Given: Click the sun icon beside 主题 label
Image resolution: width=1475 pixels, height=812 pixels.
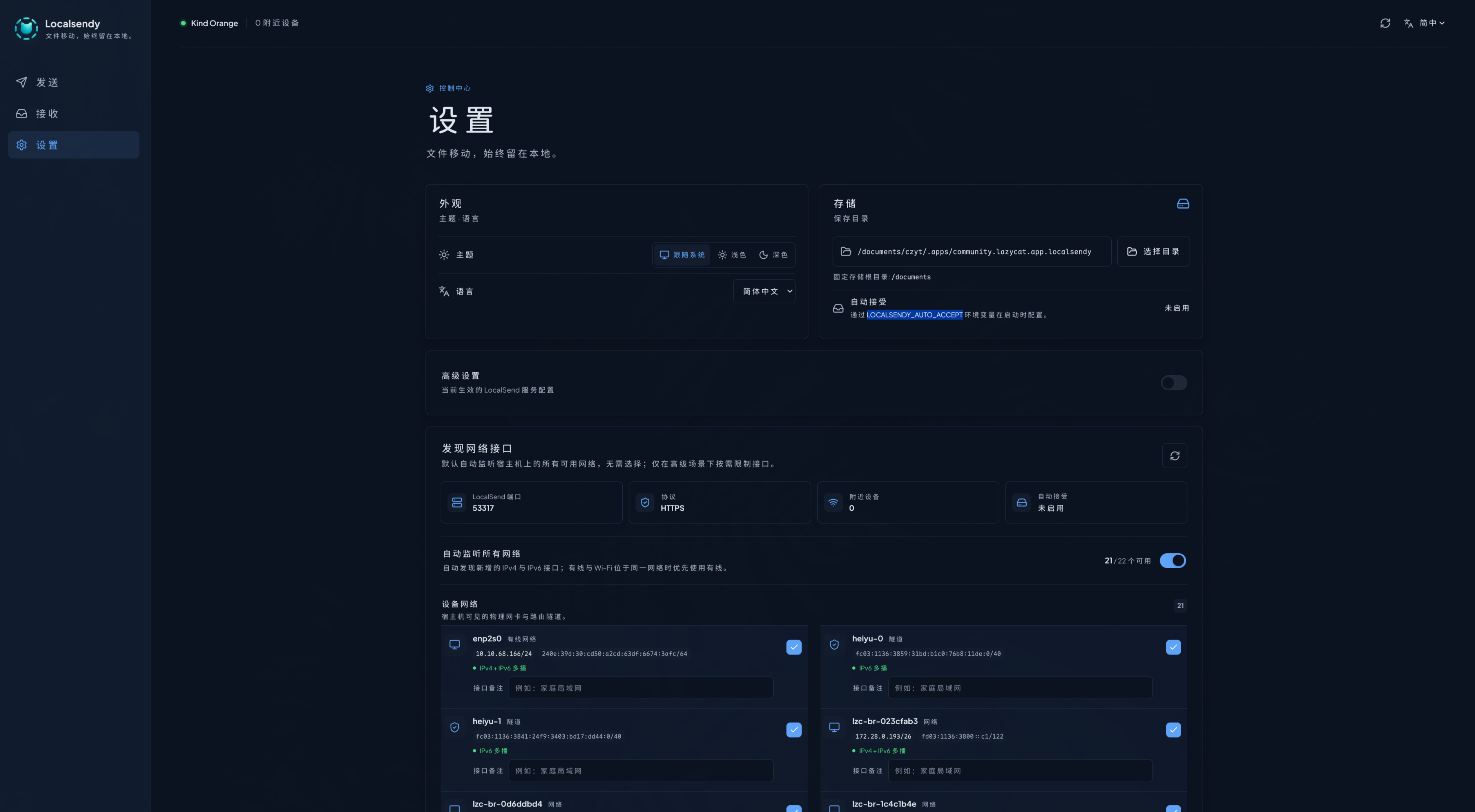Looking at the screenshot, I should pyautogui.click(x=444, y=255).
